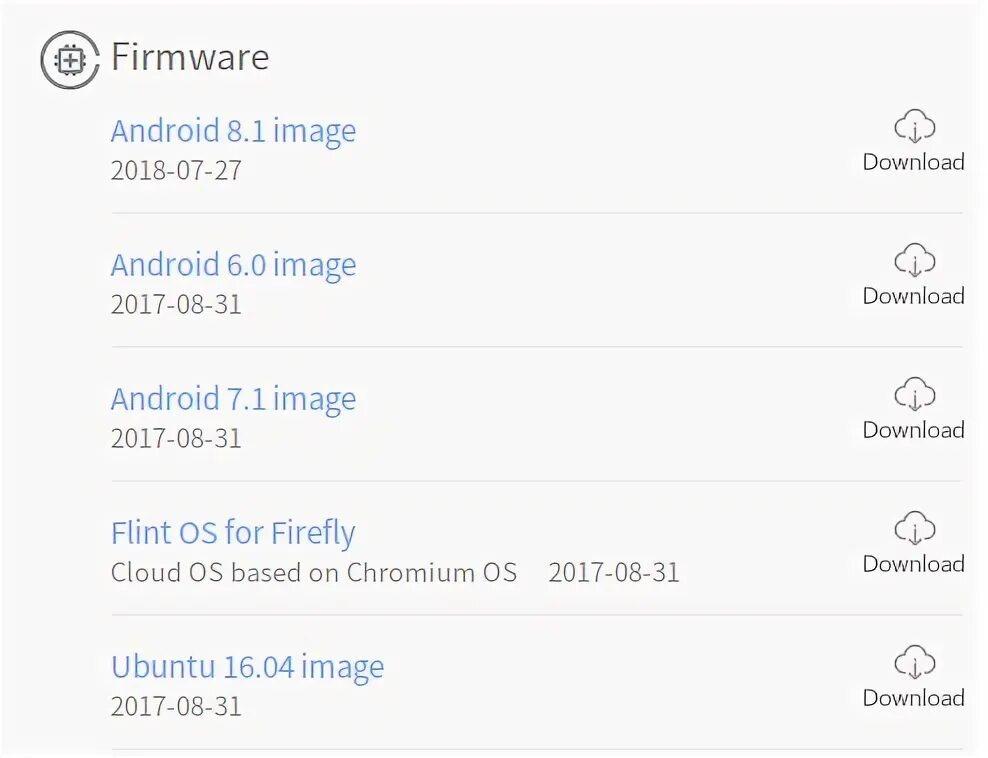
Task: Click the cloud download icon for Flint OS
Action: point(914,529)
